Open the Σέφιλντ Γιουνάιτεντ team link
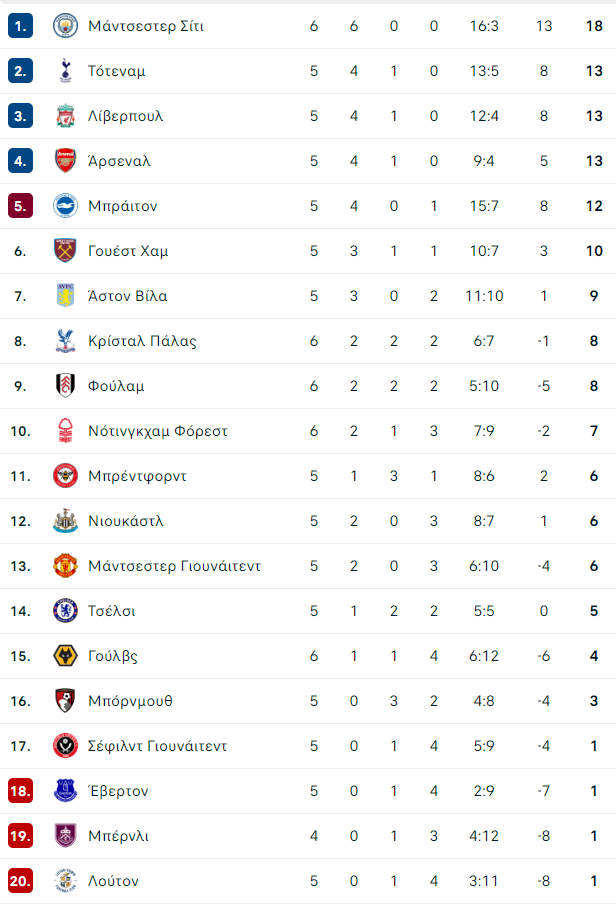The height and width of the screenshot is (907, 616). [157, 746]
